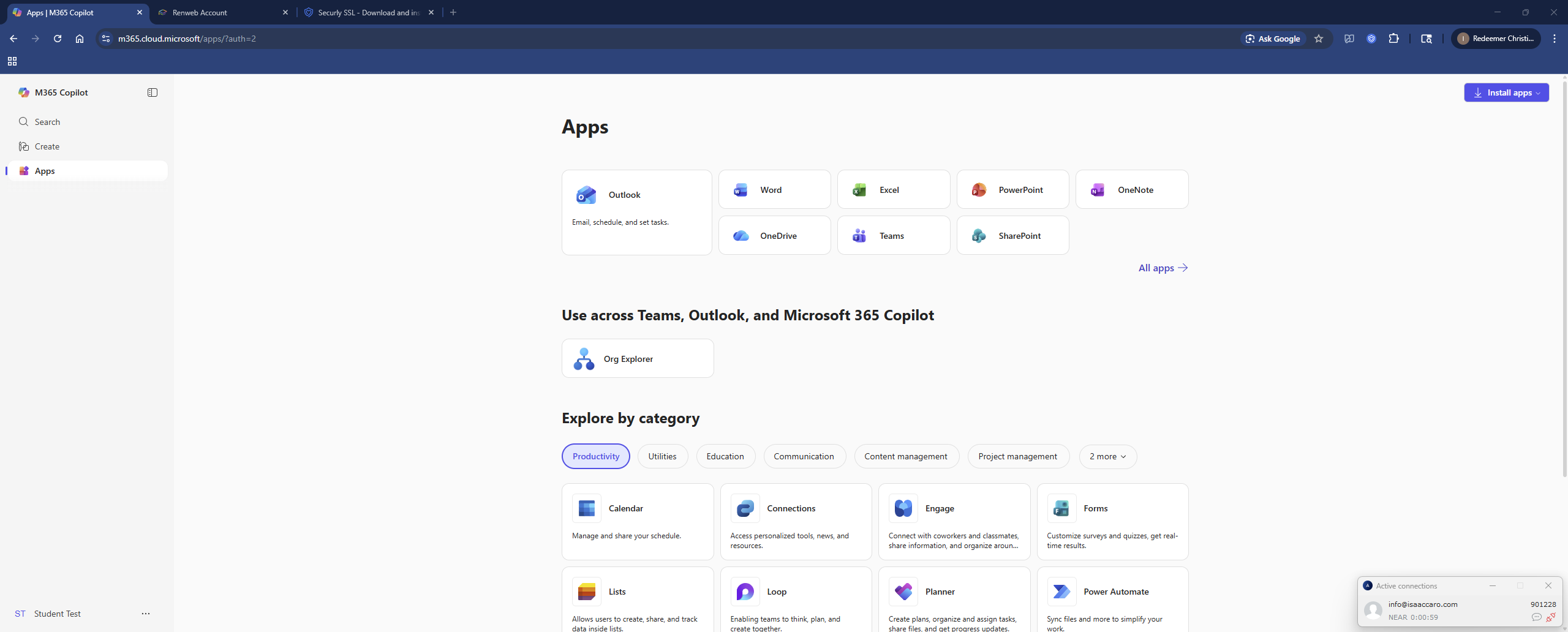Open the apps shortcut in bookmarks bar
This screenshot has height=632, width=1568.
click(x=12, y=61)
